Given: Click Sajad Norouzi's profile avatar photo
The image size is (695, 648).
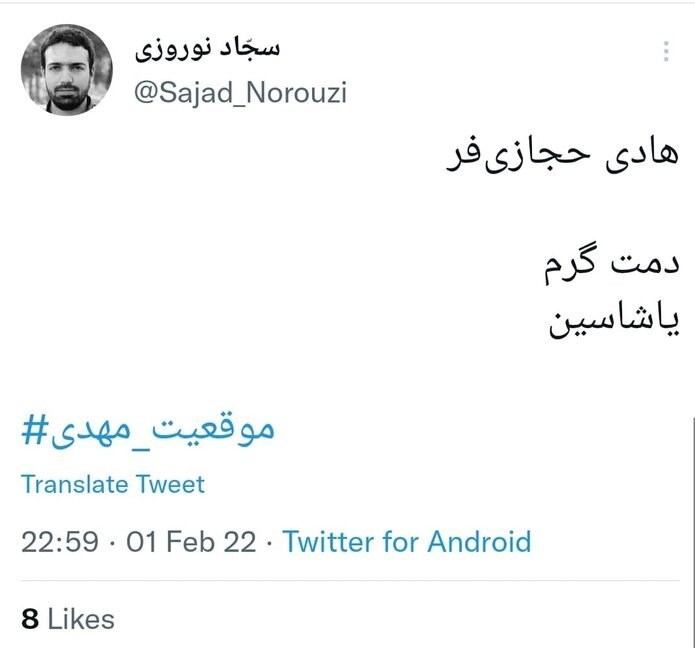Looking at the screenshot, I should [x=67, y=70].
